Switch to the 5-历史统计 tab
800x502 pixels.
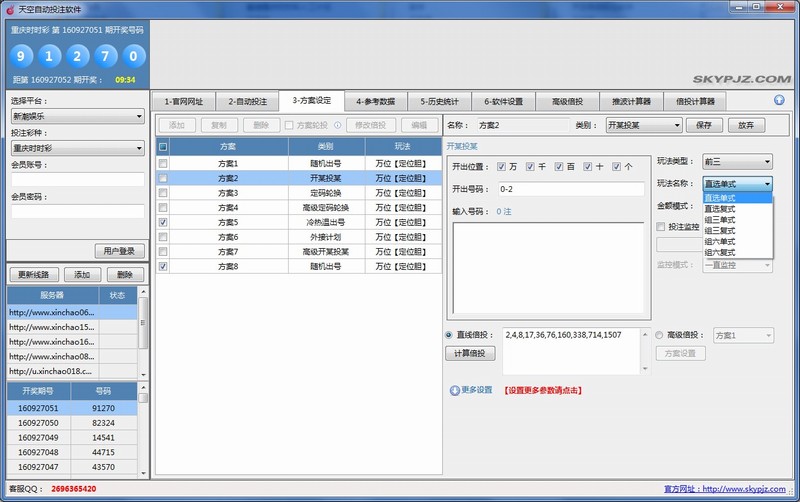tap(441, 101)
